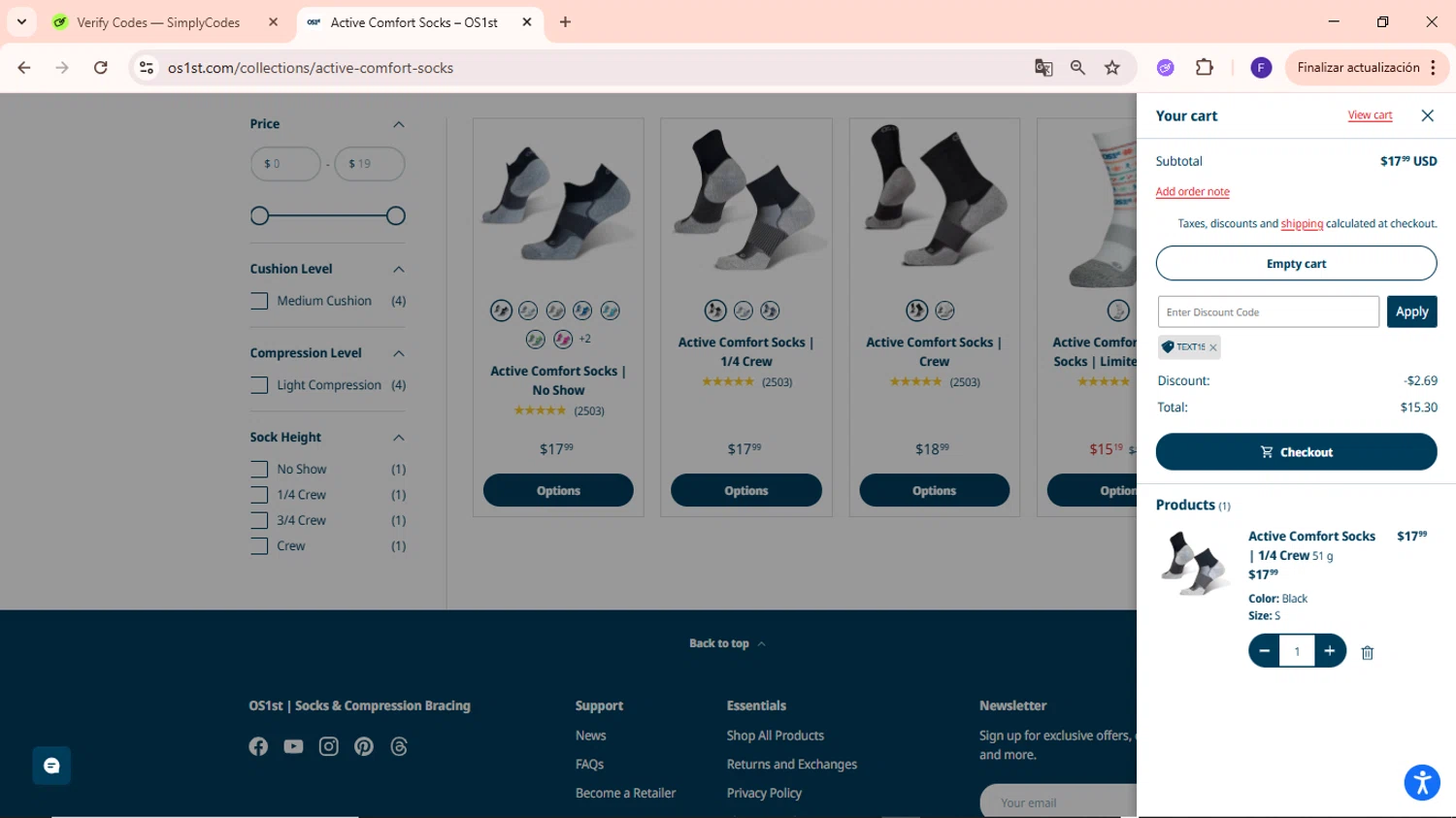This screenshot has width=1456, height=818.
Task: Decrease the cart item quantity
Action: coord(1264,651)
